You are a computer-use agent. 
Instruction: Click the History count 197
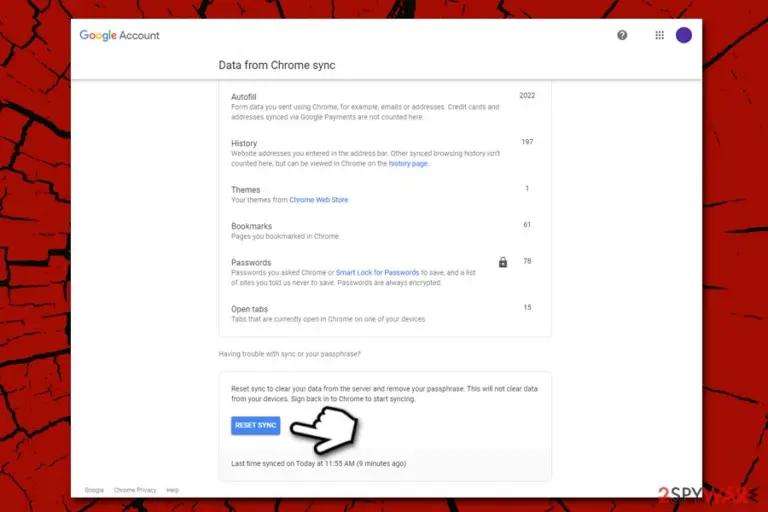pos(527,142)
